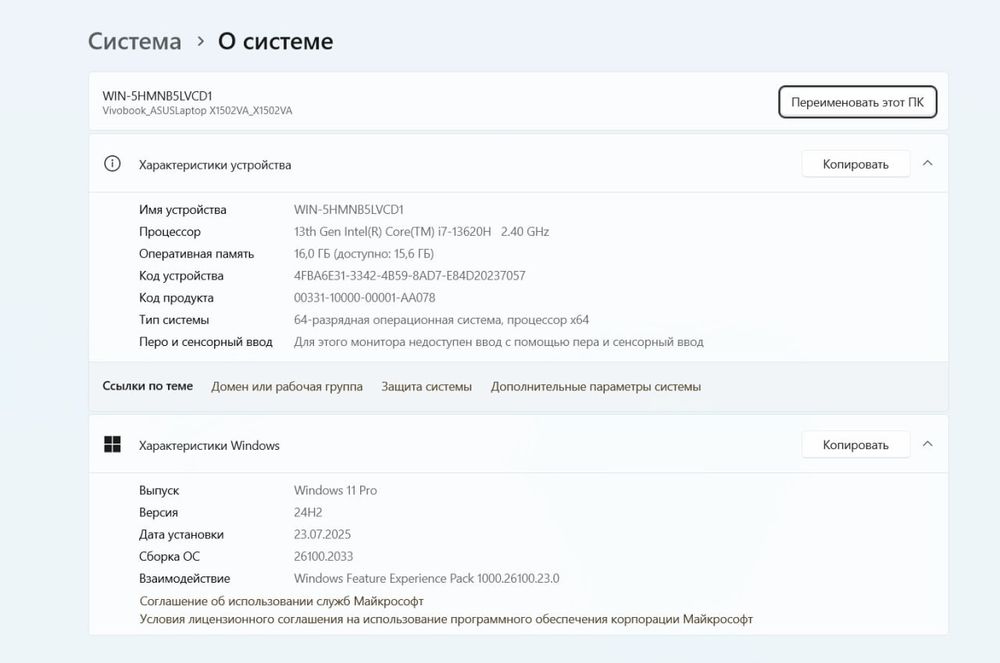The height and width of the screenshot is (663, 1000).
Task: Collapse the Характеристики Windows section chevron
Action: click(x=928, y=444)
